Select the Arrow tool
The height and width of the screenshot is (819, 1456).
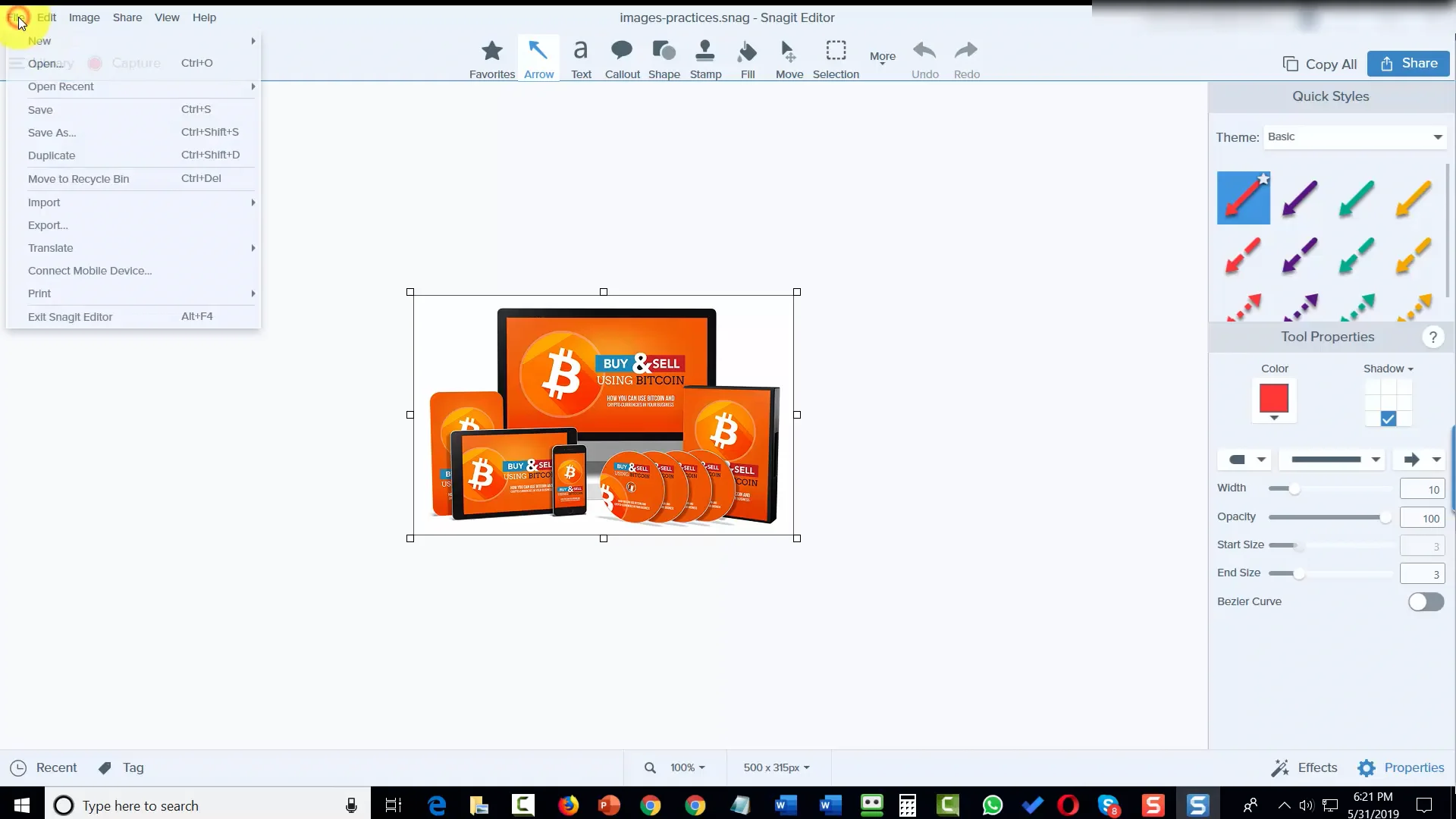pyautogui.click(x=538, y=59)
